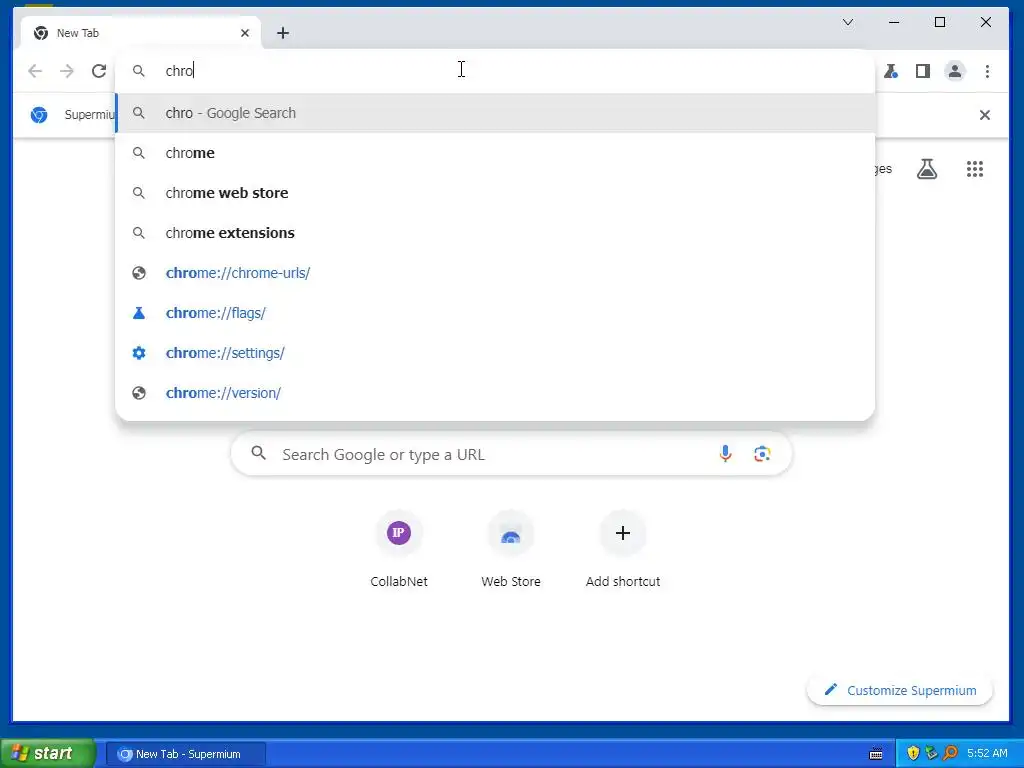Click the flask icon beside chrome://flags/

[138, 313]
